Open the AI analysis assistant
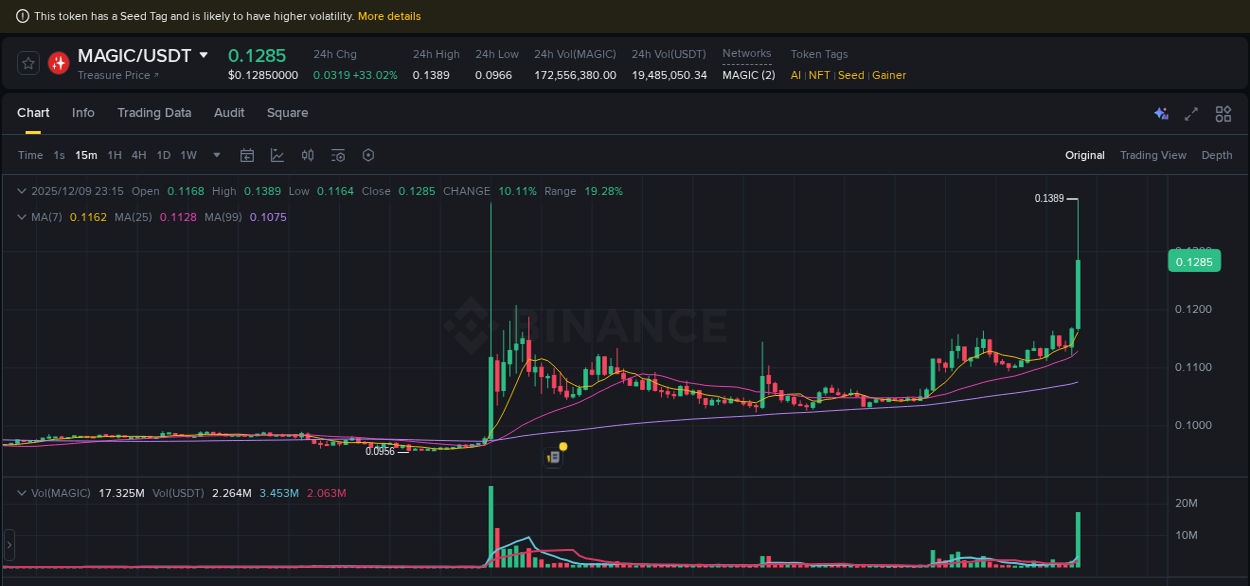Viewport: 1250px width, 586px height. pos(1160,114)
